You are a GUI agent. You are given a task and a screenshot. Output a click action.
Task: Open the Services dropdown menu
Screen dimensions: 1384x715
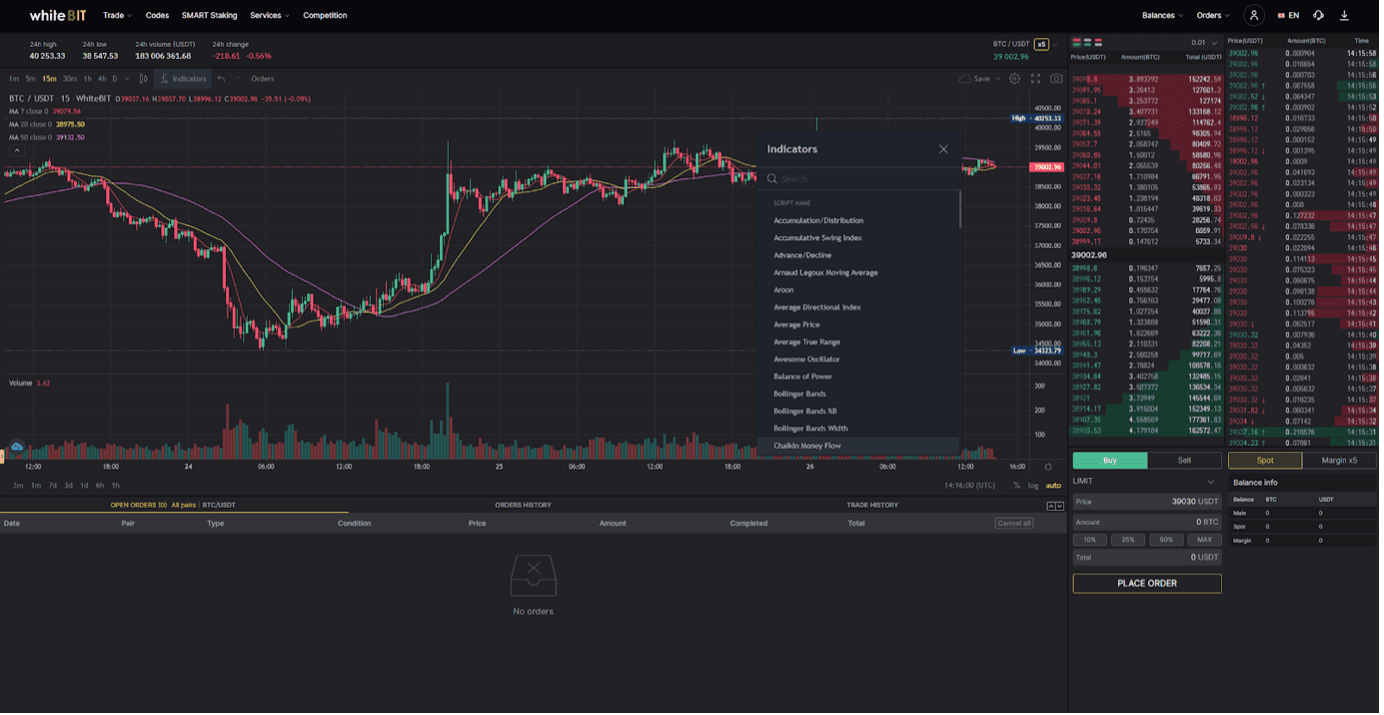click(x=270, y=15)
